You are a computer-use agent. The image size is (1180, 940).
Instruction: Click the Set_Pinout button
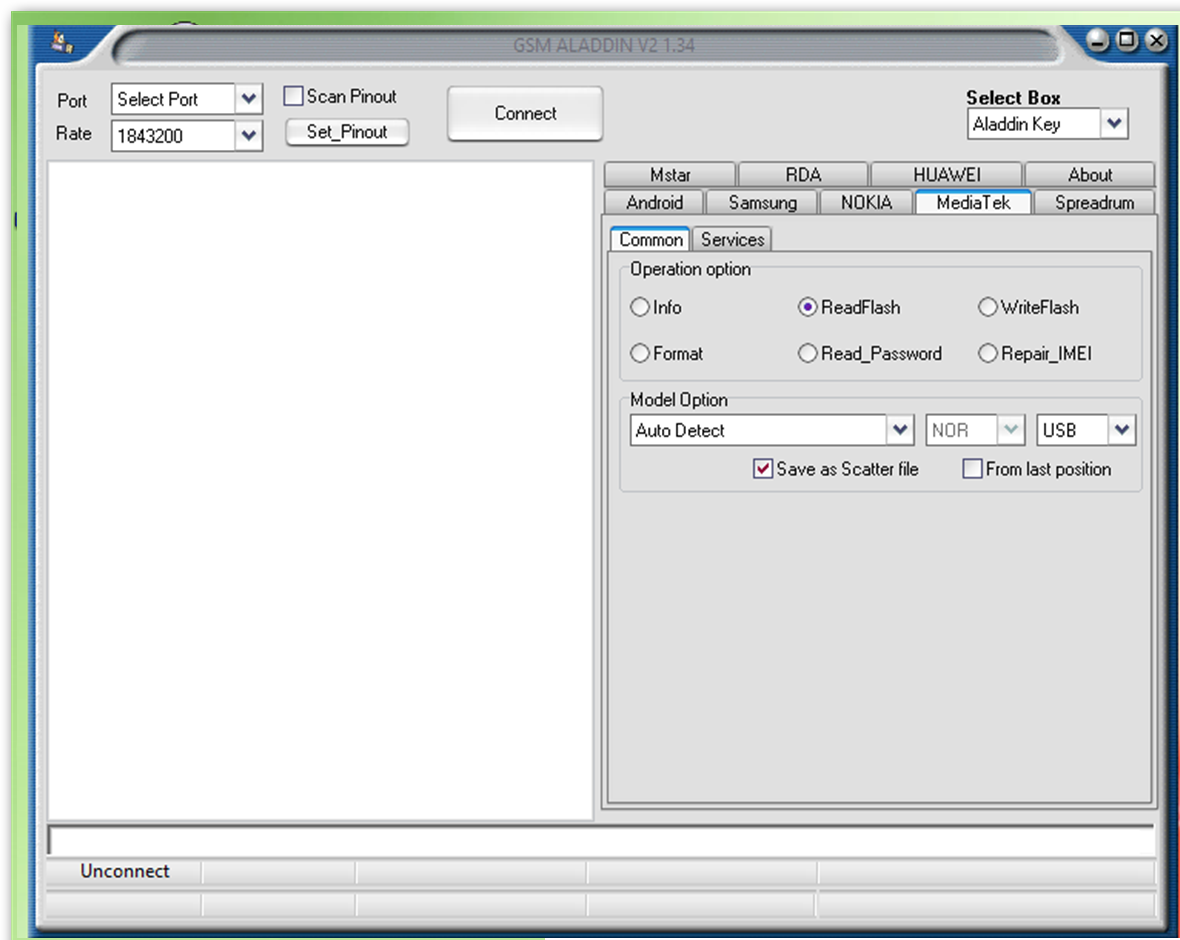tap(347, 132)
